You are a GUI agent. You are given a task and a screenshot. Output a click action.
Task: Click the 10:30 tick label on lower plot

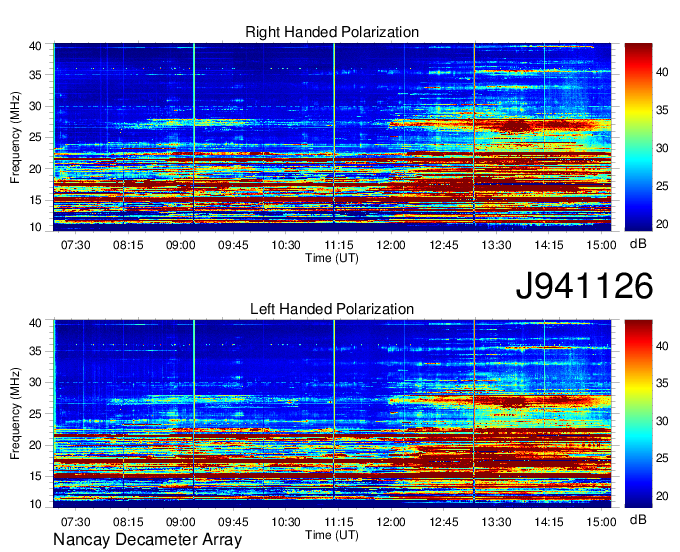(x=286, y=522)
